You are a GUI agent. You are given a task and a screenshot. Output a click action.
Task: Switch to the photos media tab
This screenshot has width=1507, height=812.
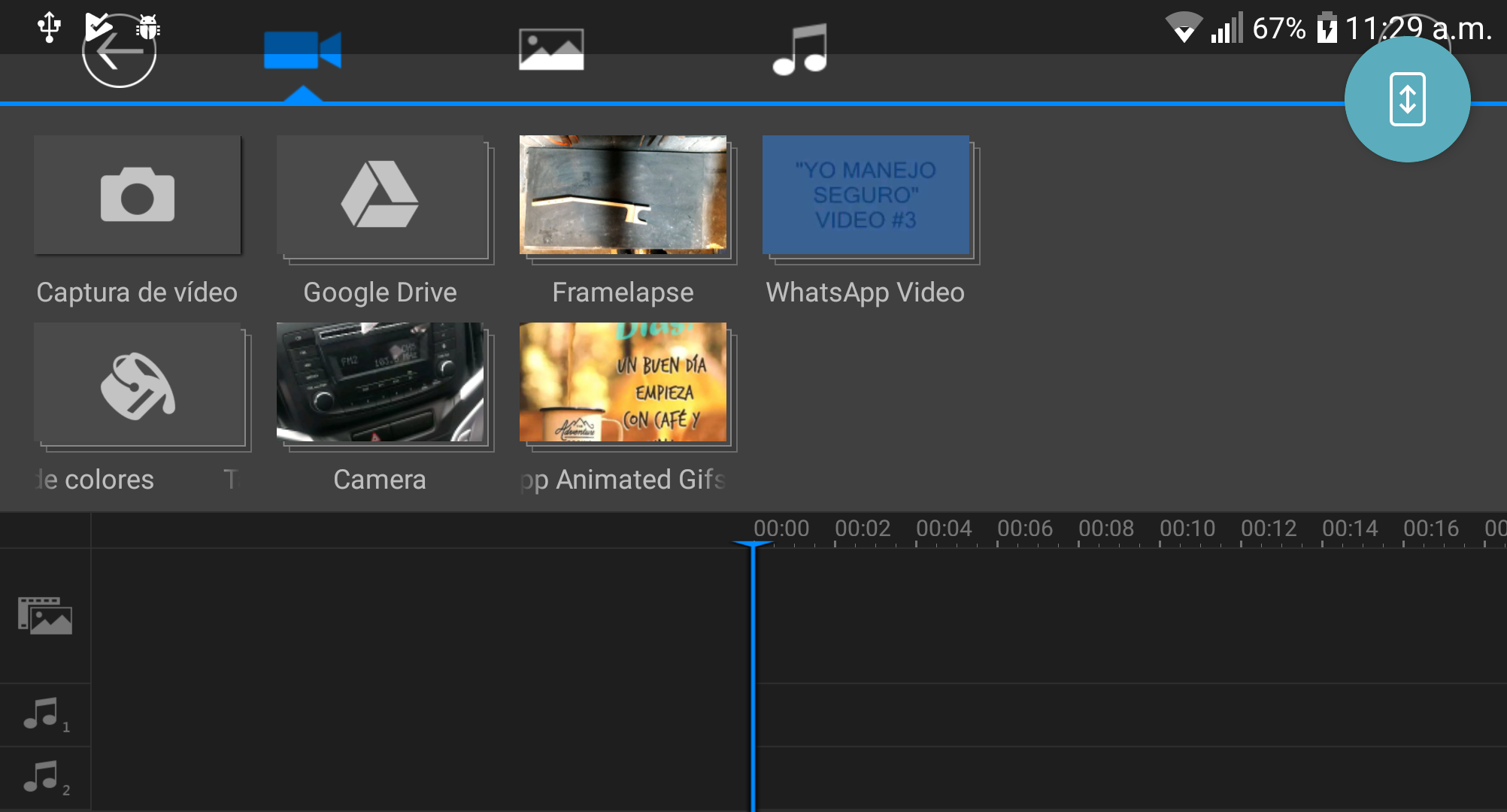click(x=551, y=50)
